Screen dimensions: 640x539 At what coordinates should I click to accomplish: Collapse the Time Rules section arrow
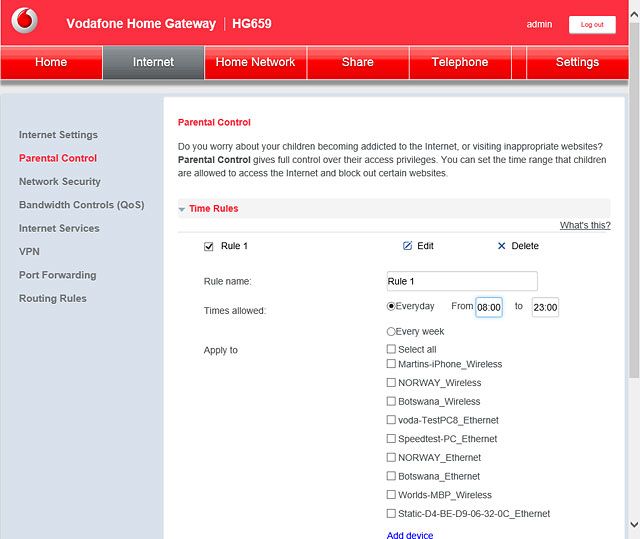tap(182, 209)
